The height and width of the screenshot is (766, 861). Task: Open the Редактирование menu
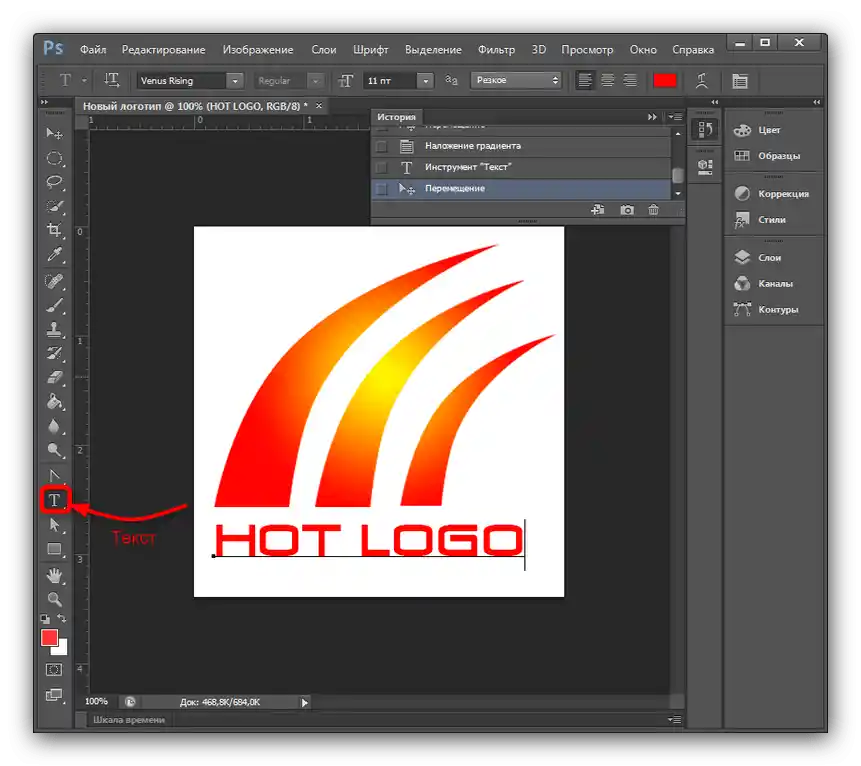tap(163, 49)
